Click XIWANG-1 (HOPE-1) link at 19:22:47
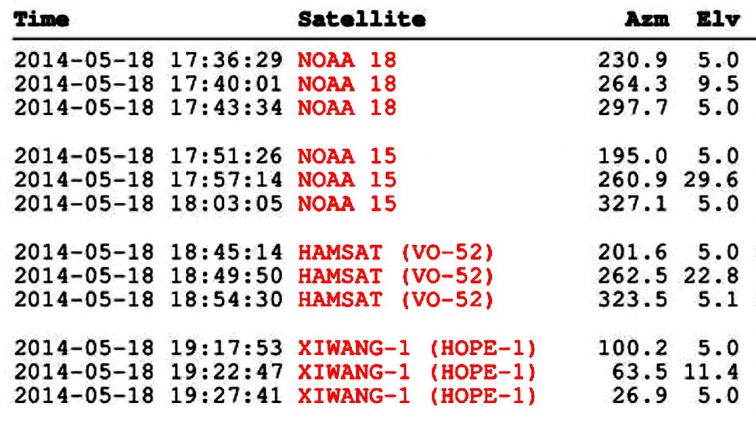 pos(417,372)
